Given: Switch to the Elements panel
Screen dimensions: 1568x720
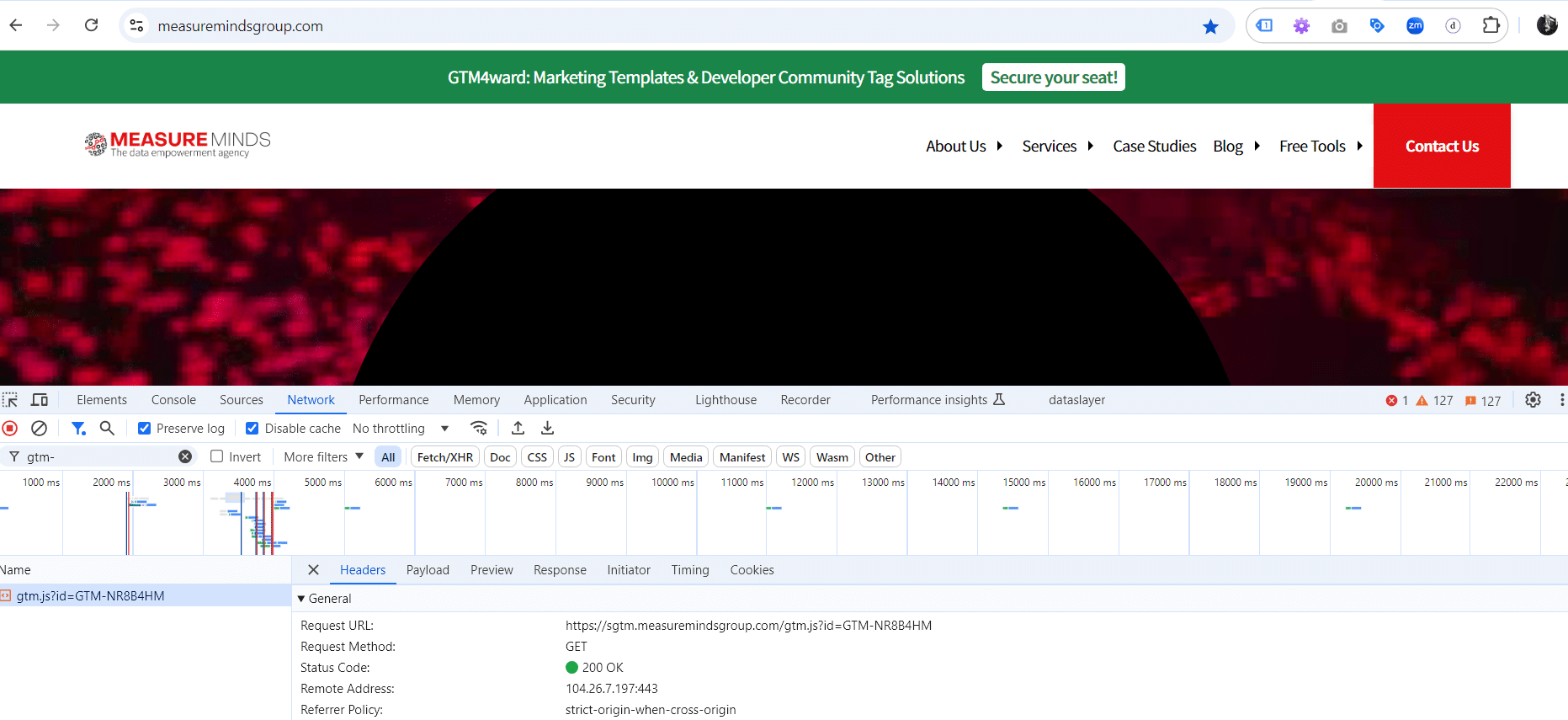Looking at the screenshot, I should 102,400.
